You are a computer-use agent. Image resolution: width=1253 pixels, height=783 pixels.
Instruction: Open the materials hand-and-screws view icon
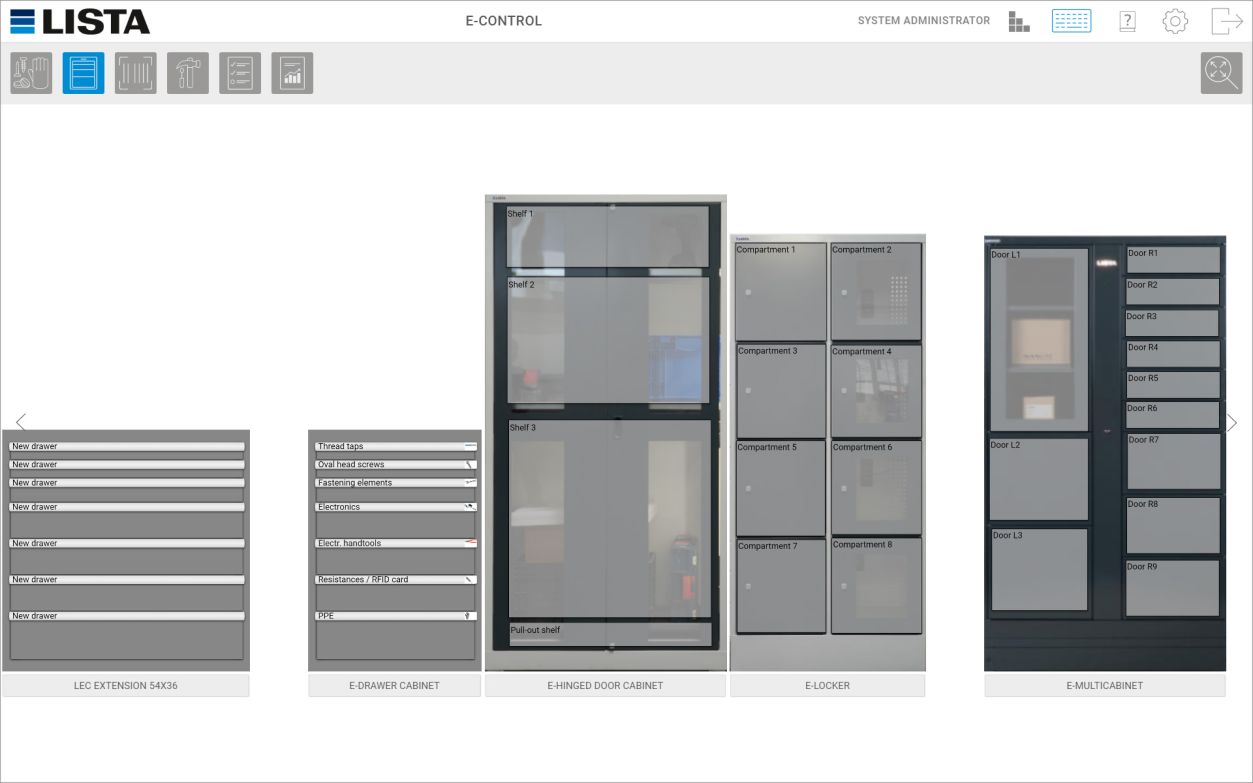[31, 73]
